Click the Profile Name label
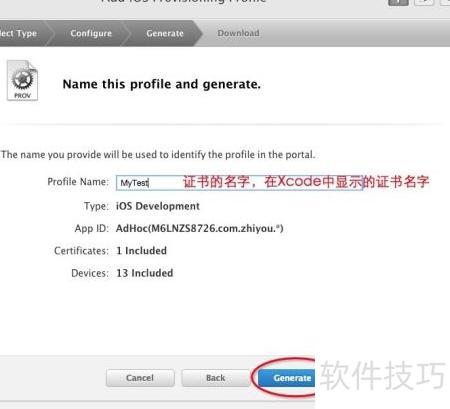Screen dimensions: 450x409 point(78,182)
